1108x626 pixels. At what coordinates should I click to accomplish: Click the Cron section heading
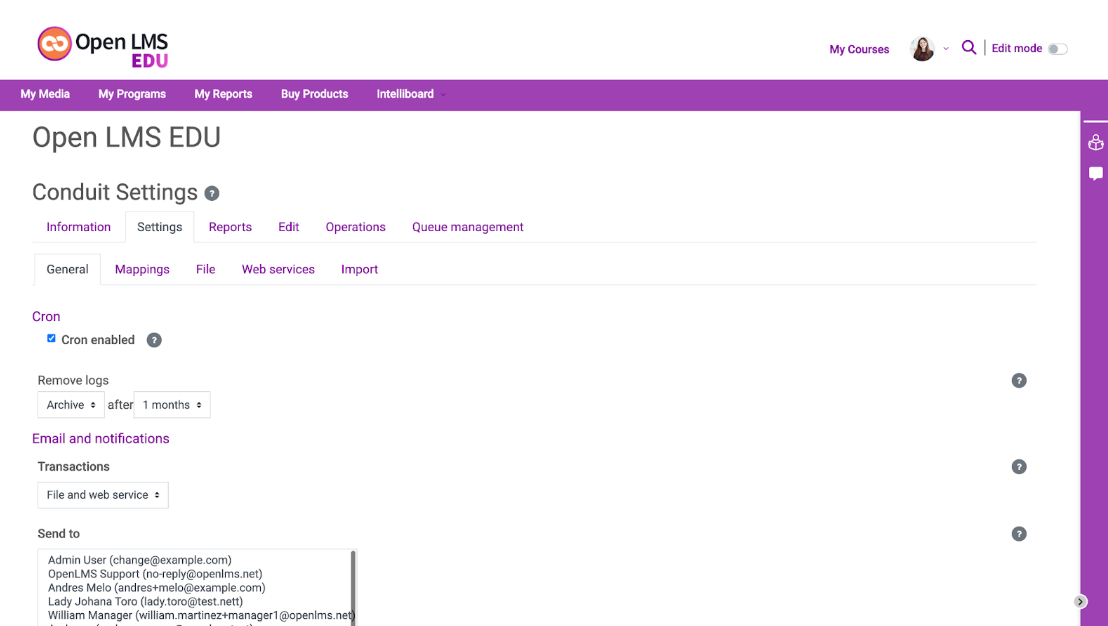tap(46, 317)
